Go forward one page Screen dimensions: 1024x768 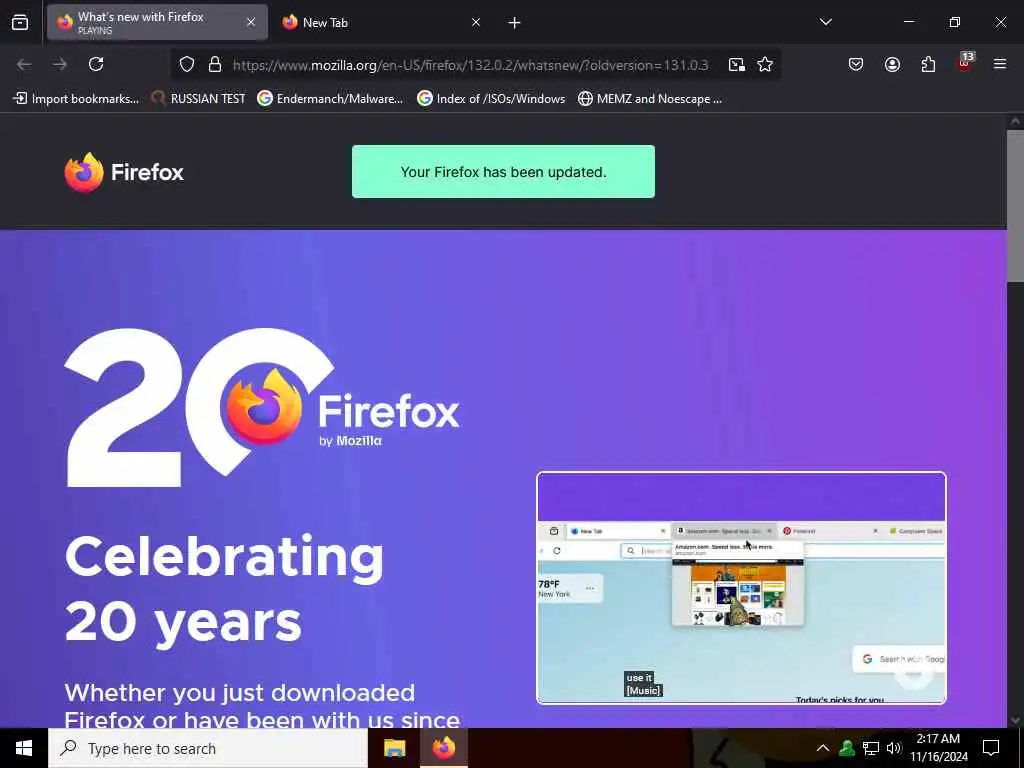[60, 64]
